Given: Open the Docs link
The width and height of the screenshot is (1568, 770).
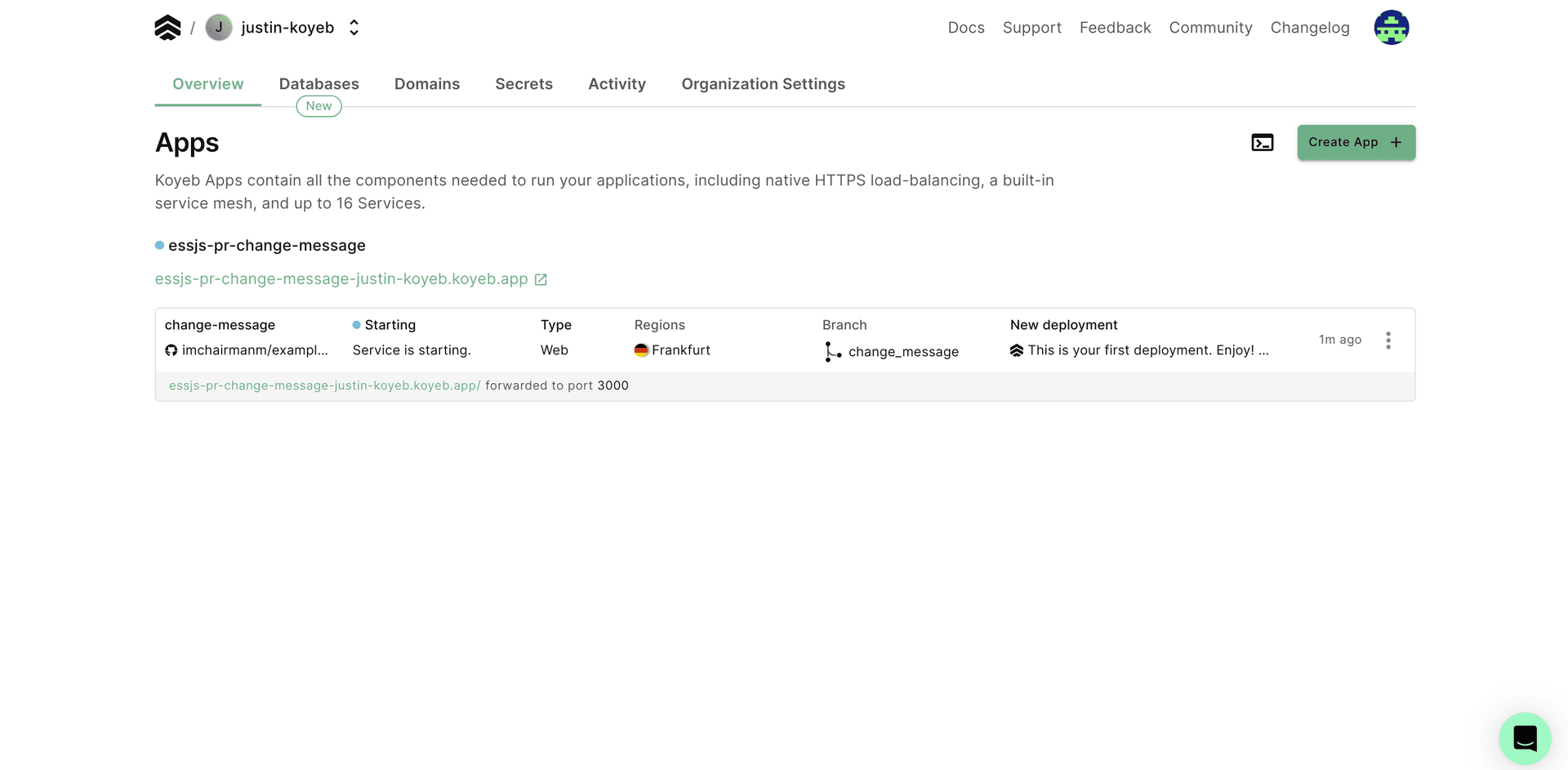Looking at the screenshot, I should point(965,28).
